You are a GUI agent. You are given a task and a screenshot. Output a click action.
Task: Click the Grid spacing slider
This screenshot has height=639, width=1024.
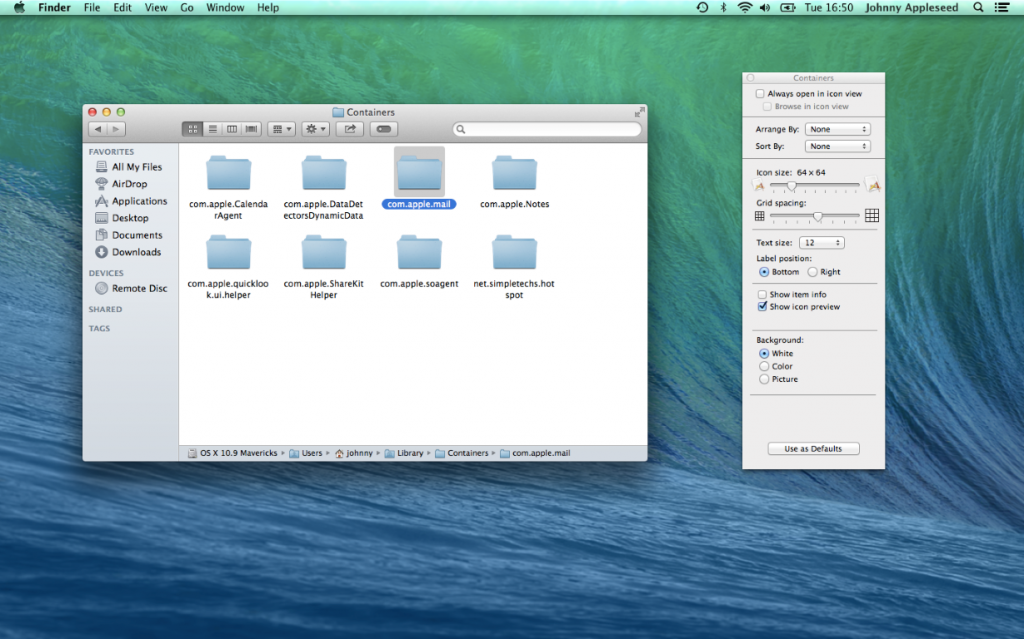pos(815,216)
